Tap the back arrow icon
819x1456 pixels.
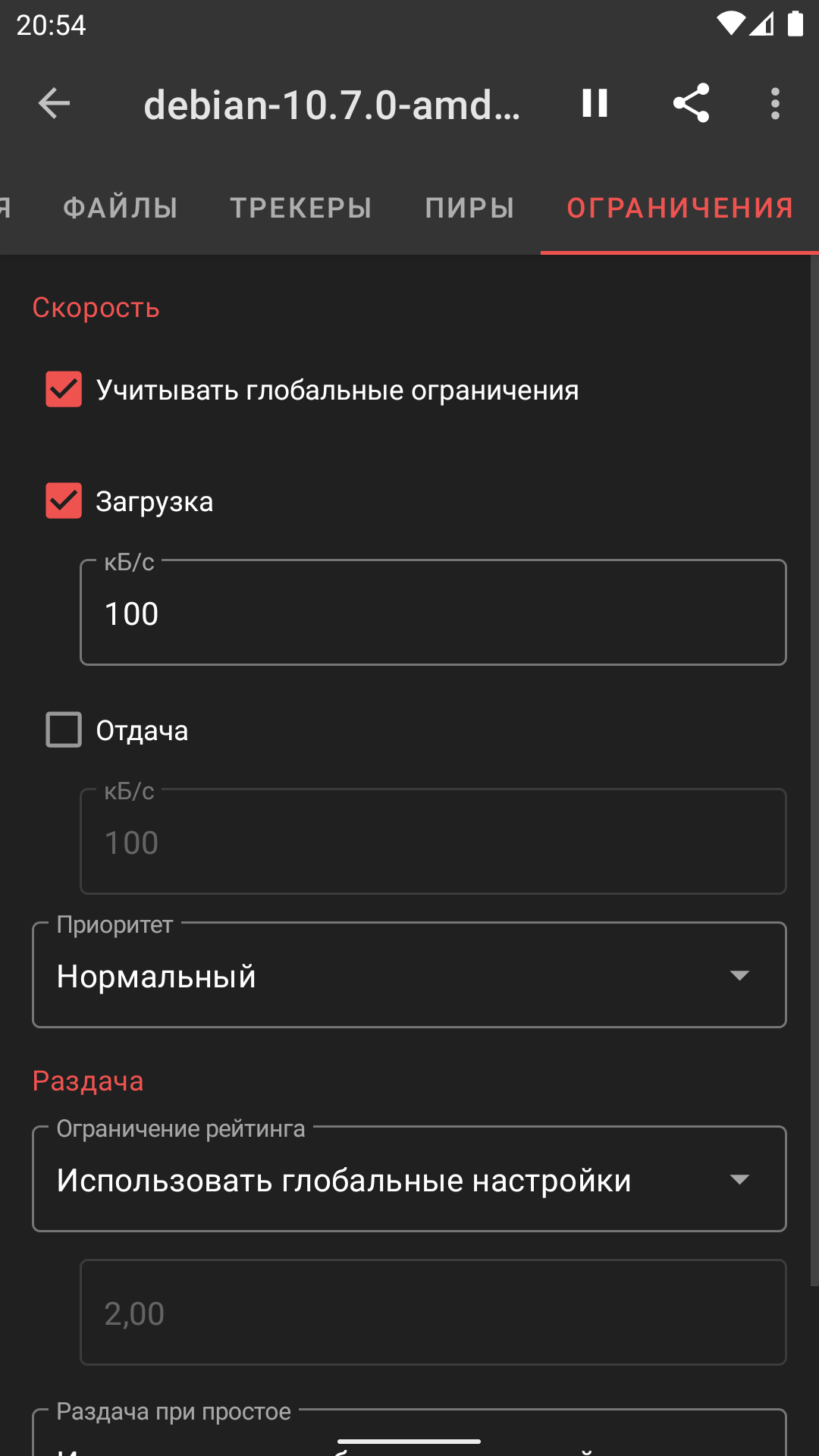pos(54,103)
